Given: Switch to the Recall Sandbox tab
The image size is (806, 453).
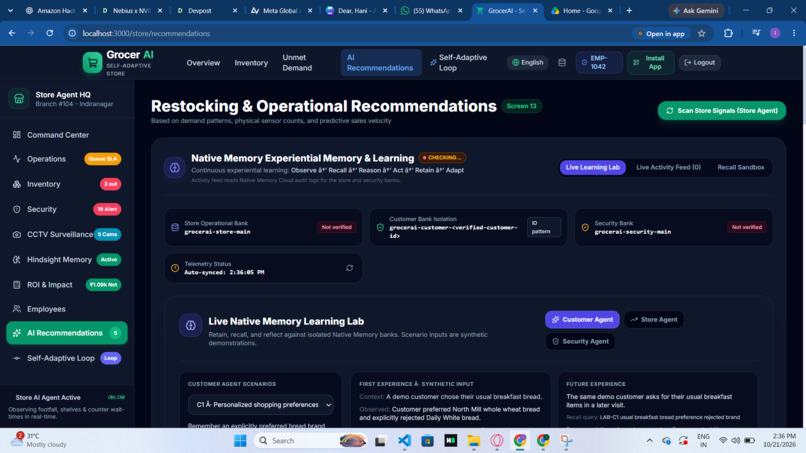Looking at the screenshot, I should coord(741,168).
